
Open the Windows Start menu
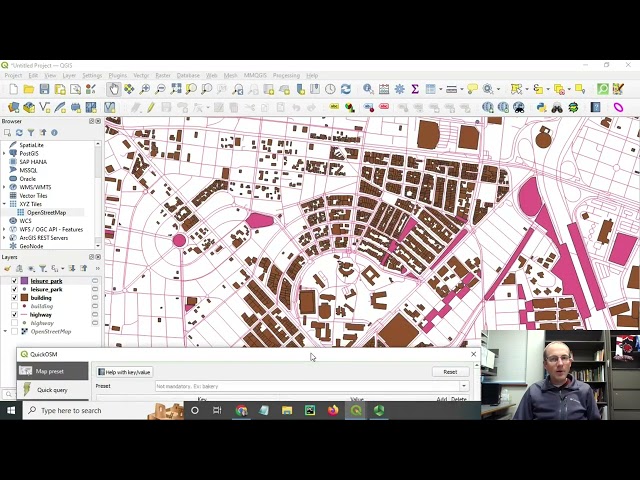(11, 411)
